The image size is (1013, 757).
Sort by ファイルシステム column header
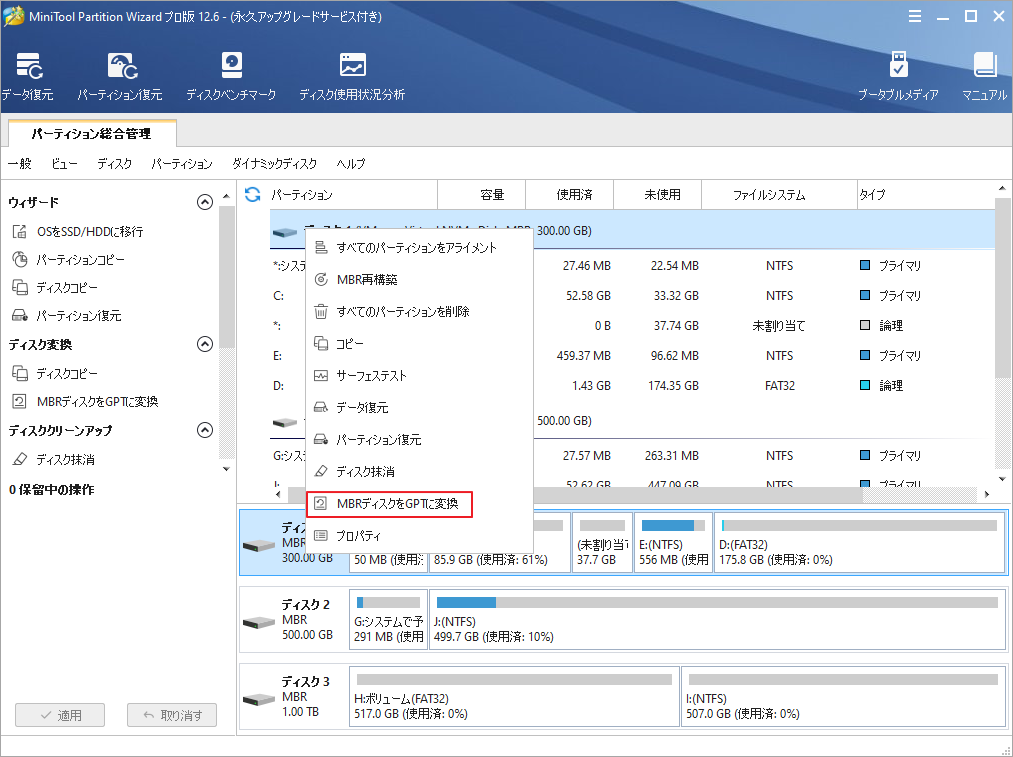click(779, 194)
